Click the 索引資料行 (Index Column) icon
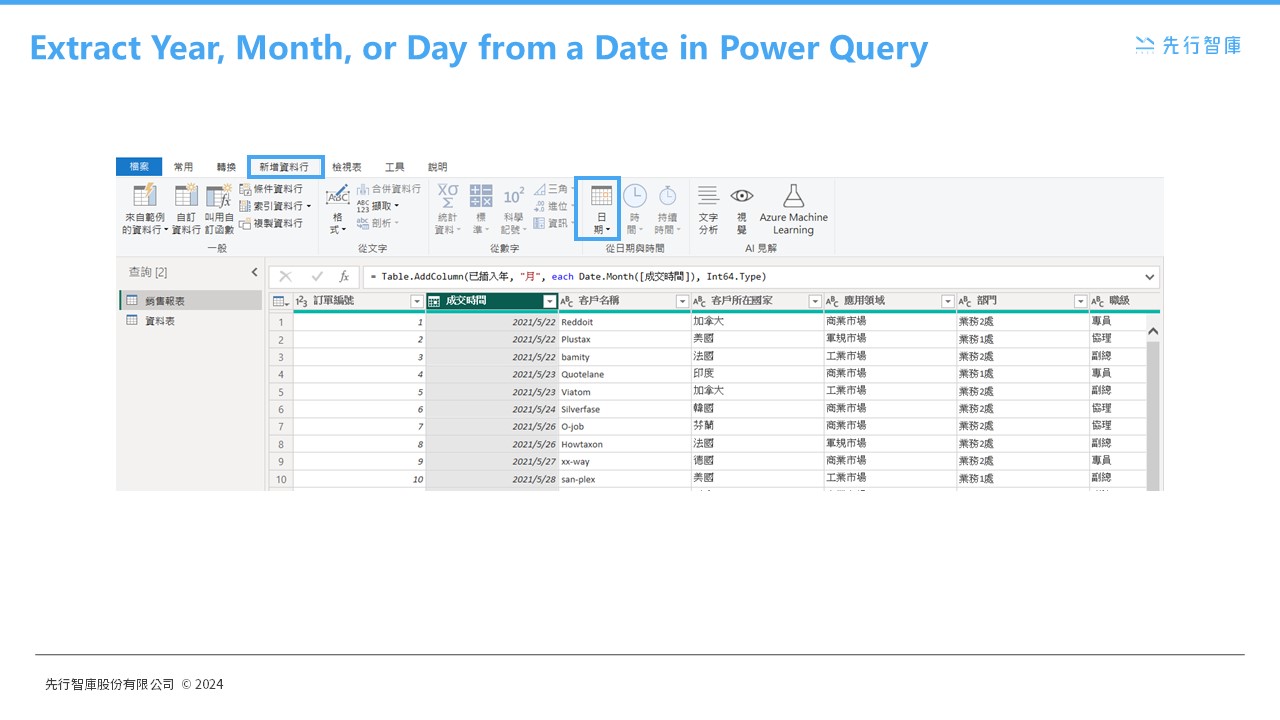This screenshot has width=1280, height=720. (270, 206)
